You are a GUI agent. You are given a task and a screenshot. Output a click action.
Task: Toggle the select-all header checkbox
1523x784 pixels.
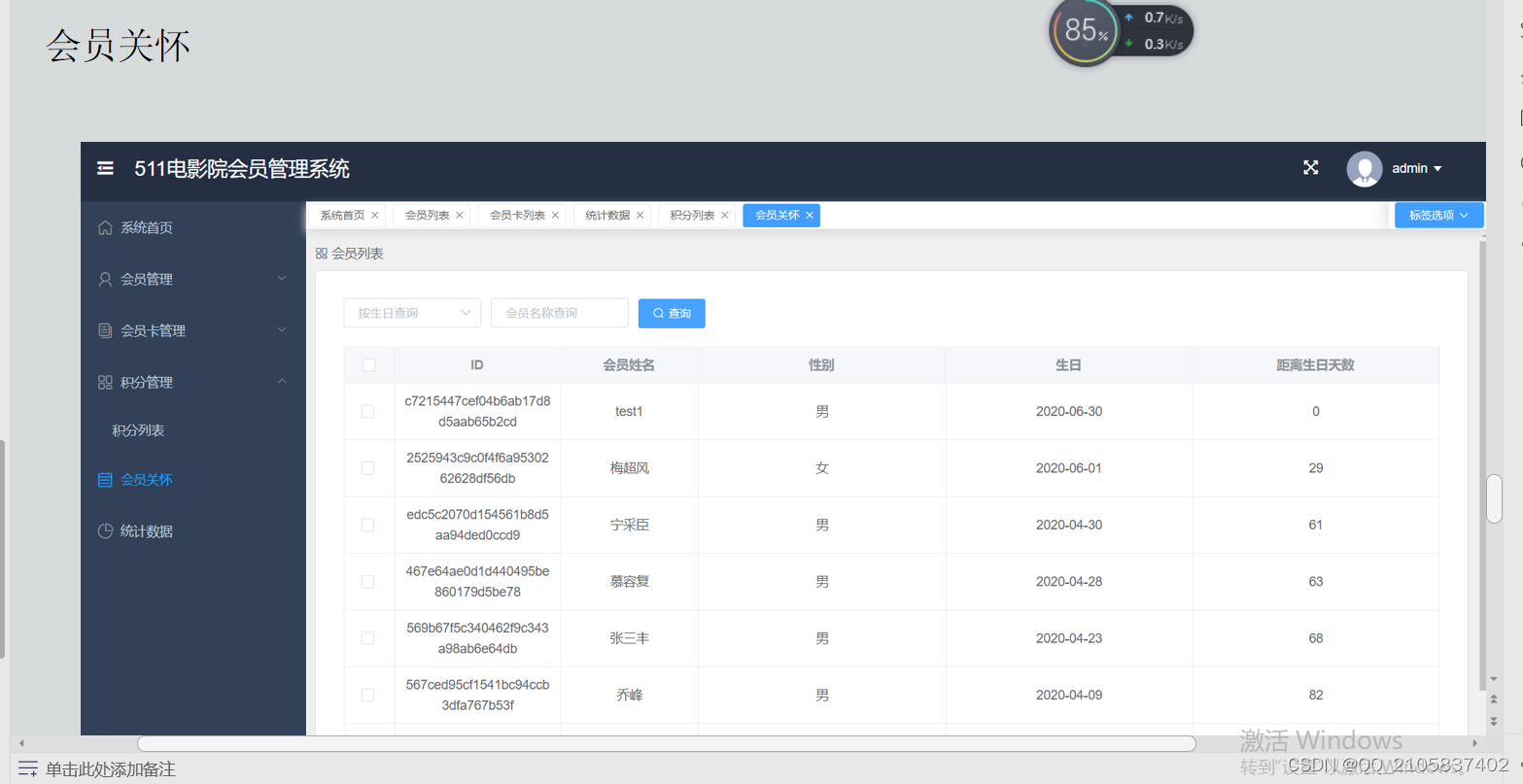[368, 365]
